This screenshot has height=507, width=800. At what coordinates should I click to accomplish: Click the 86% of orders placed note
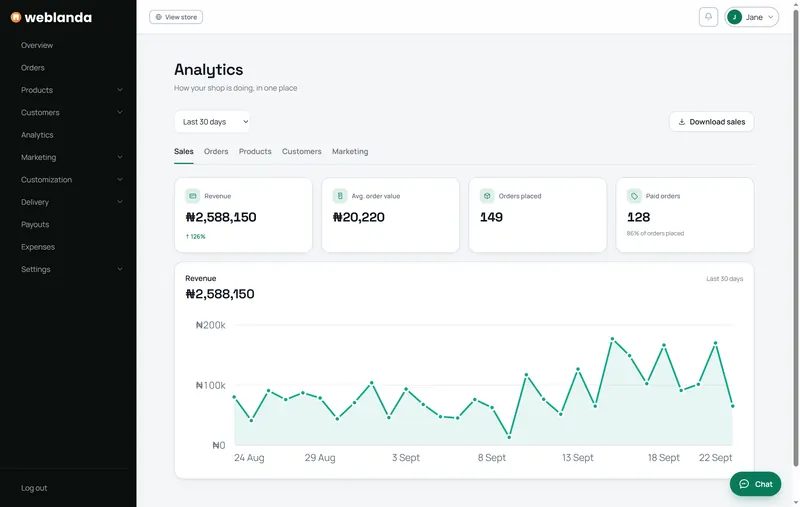(655, 234)
